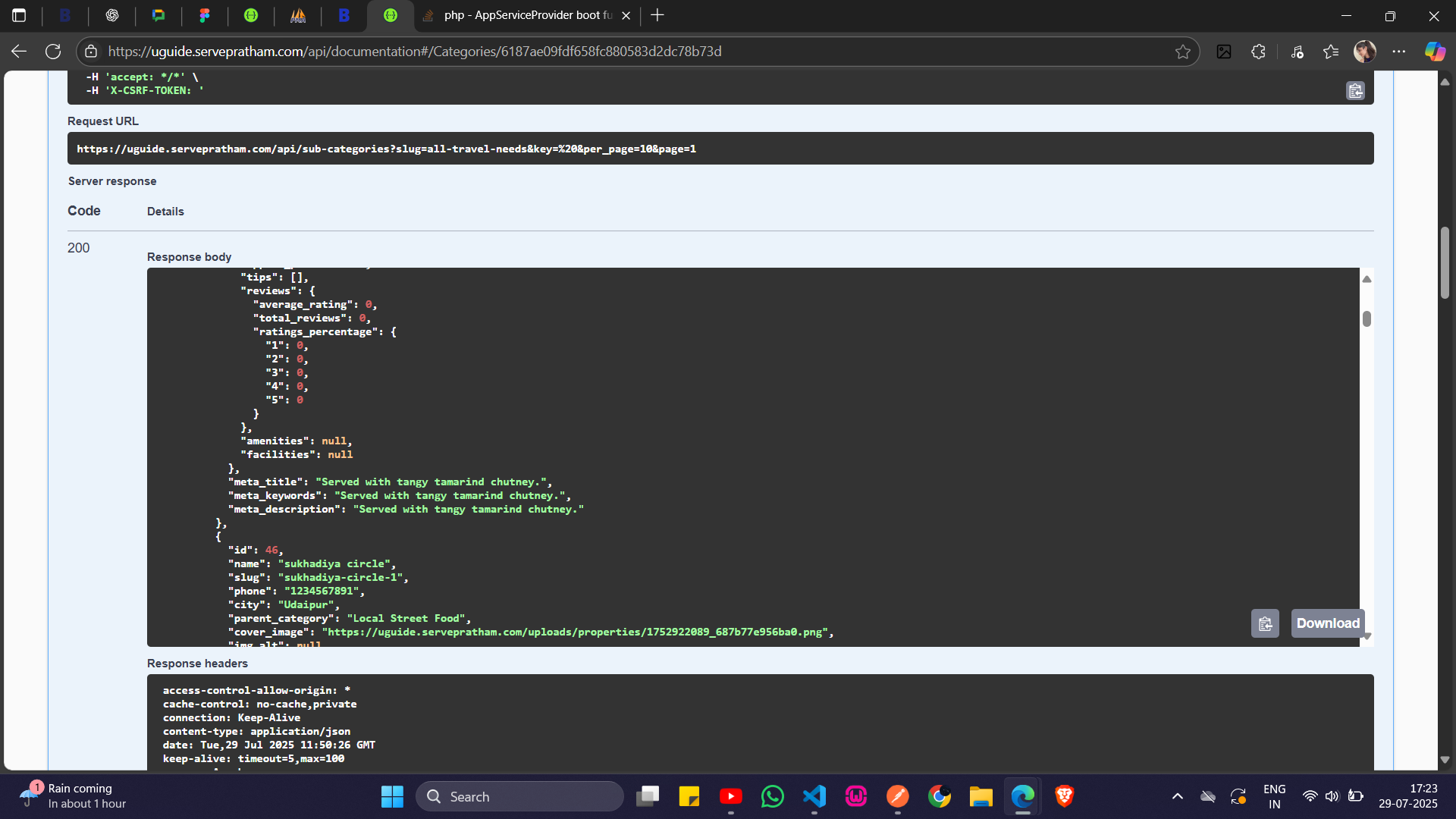This screenshot has height=819, width=1456.
Task: Click the Windows taskbar Search box
Action: click(x=519, y=796)
